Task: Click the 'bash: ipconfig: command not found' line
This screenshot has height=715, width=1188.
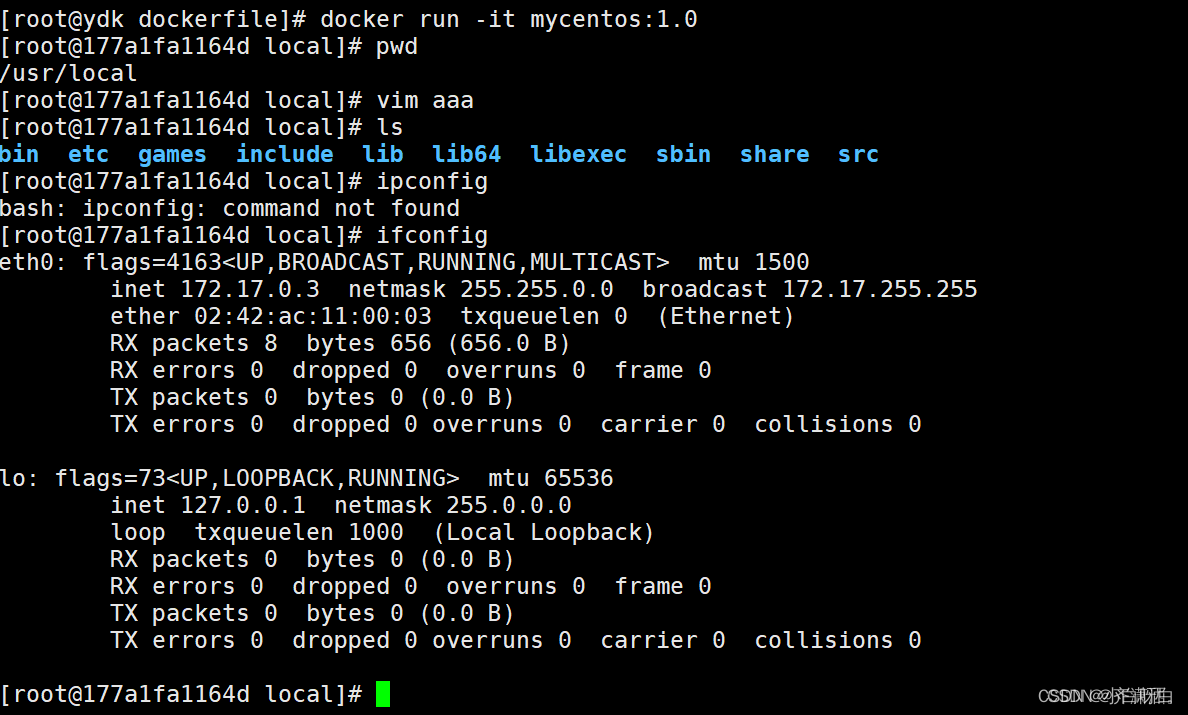Action: [x=230, y=208]
